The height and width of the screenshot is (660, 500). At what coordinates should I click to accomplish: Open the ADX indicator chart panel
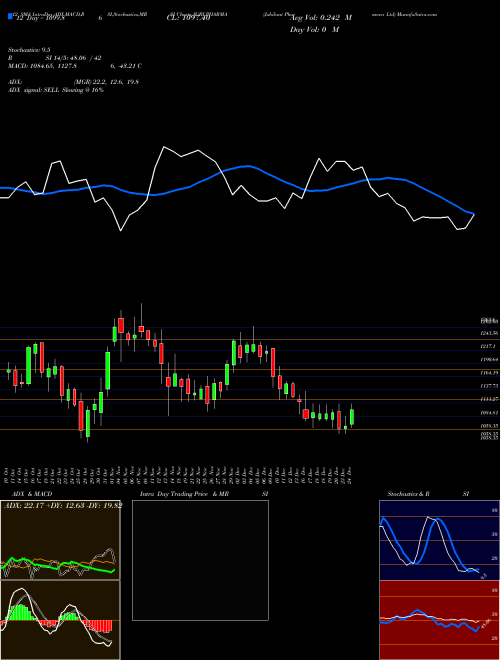60,540
